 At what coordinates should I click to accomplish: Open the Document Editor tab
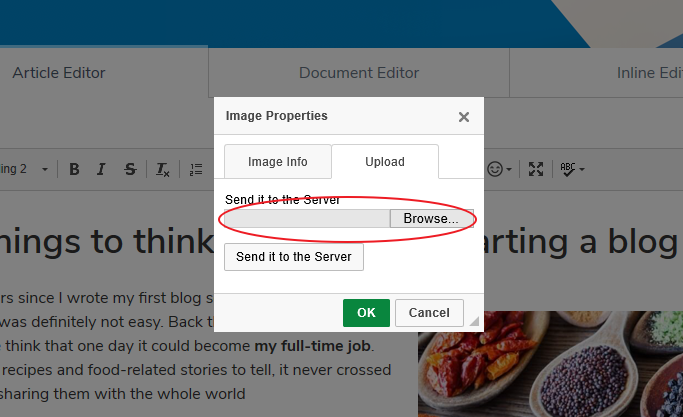tap(359, 73)
